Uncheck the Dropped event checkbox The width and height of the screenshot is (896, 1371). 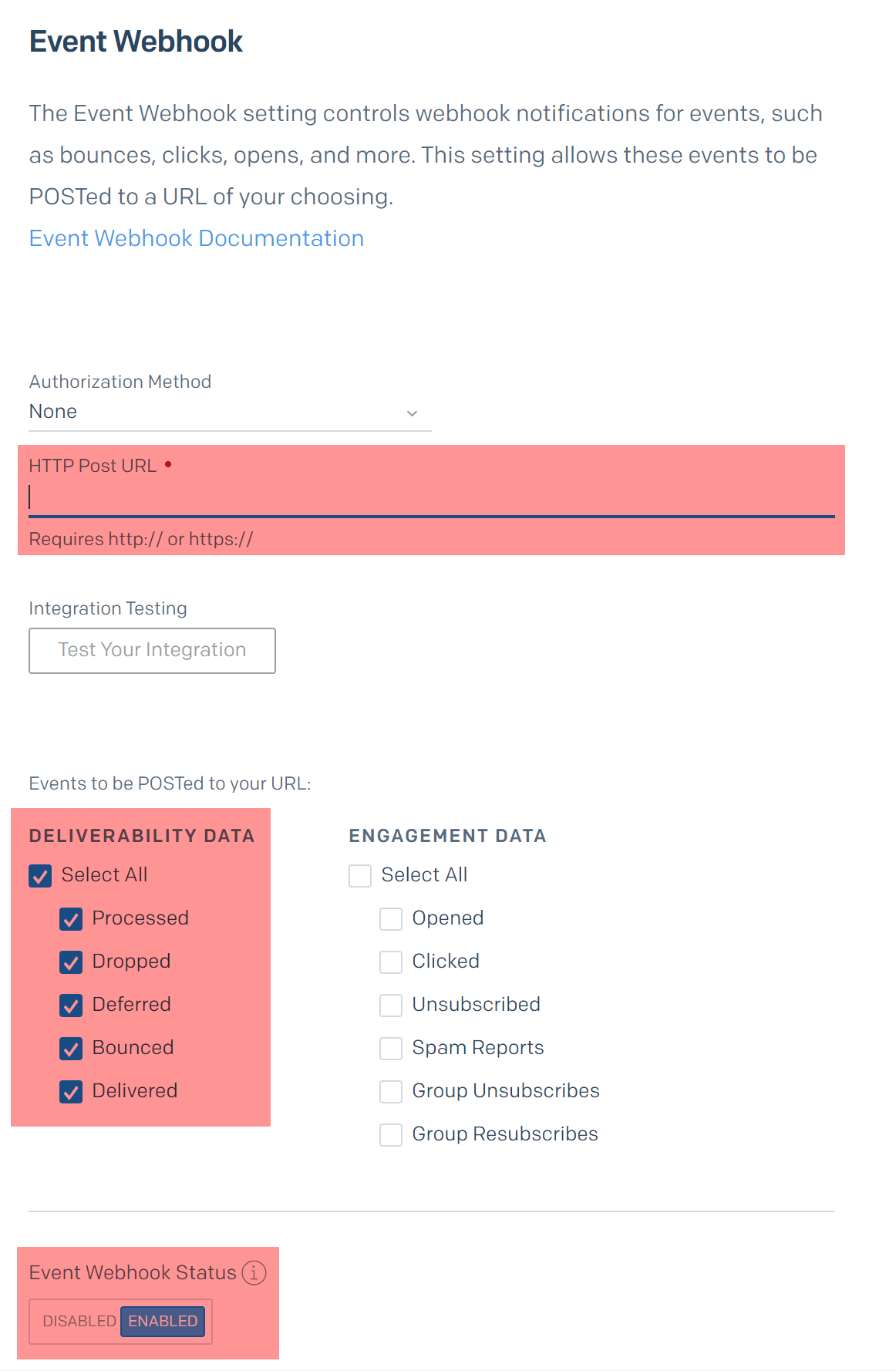71,962
